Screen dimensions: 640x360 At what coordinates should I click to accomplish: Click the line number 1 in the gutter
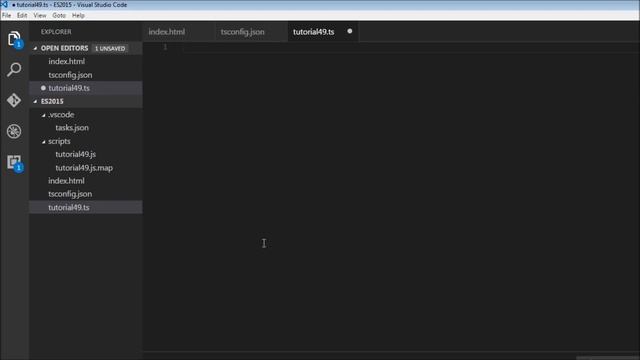[165, 47]
